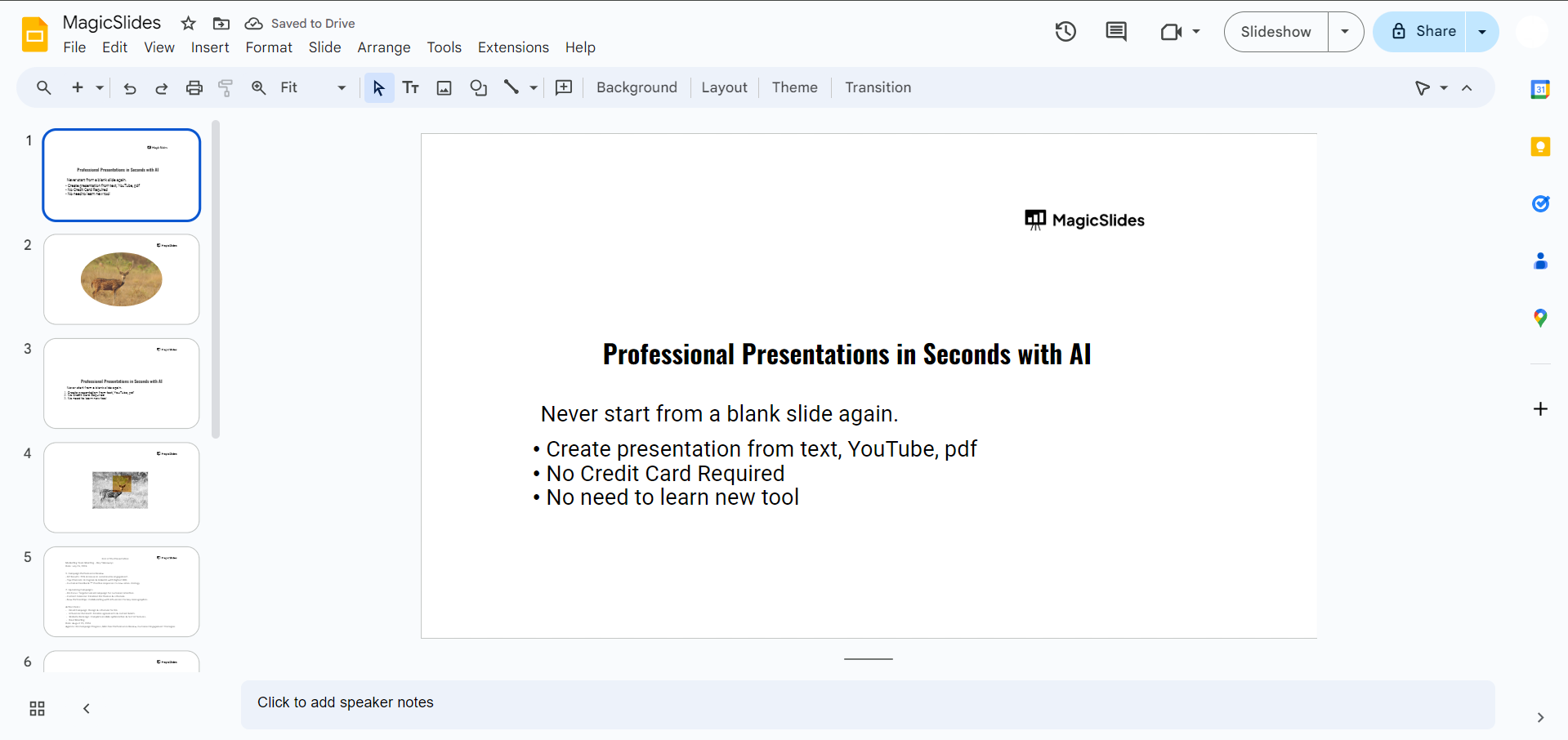
Task: Star the MagicSlides presentation
Action: 189,24
